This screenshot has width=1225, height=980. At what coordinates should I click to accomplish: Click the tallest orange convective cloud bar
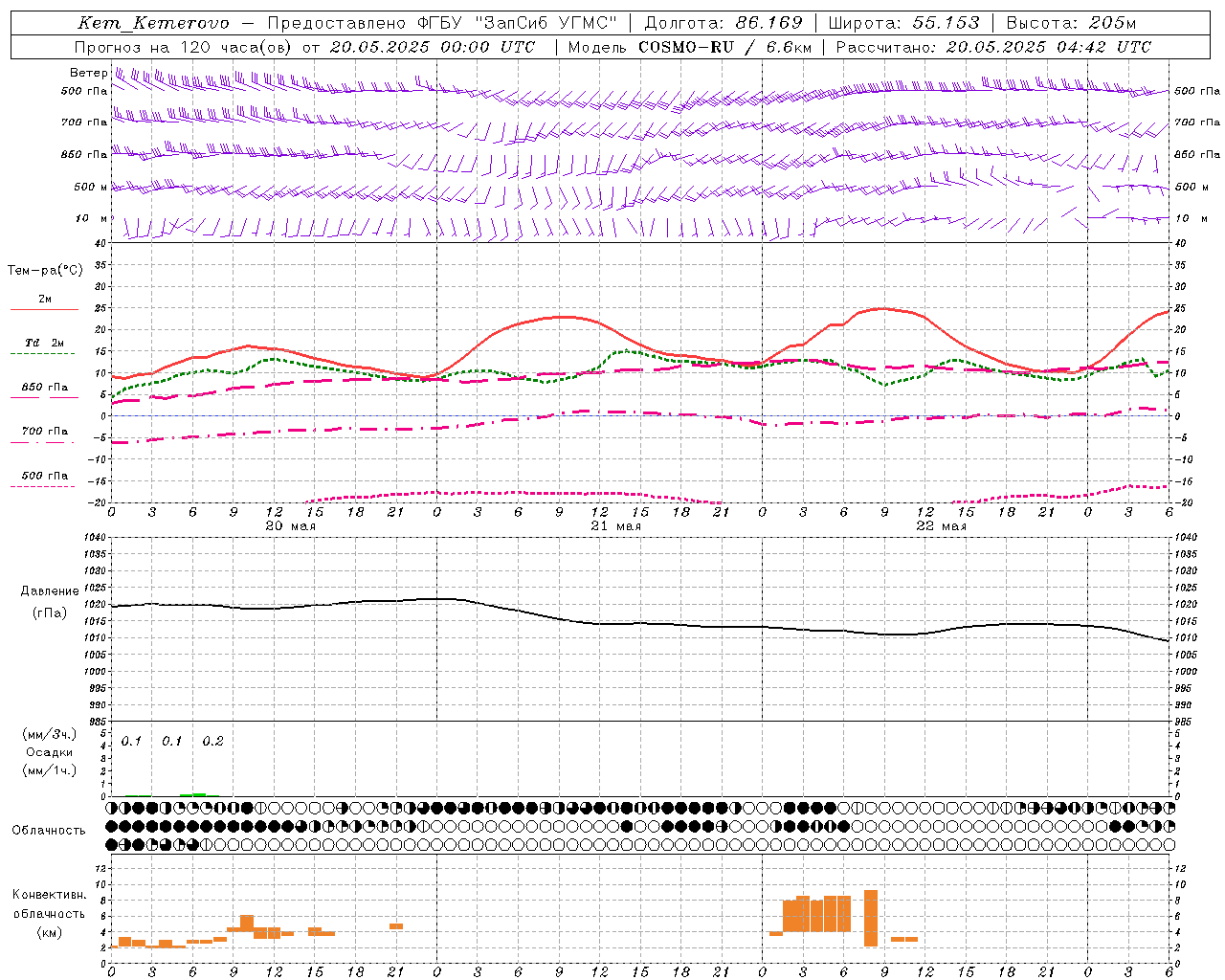871,918
